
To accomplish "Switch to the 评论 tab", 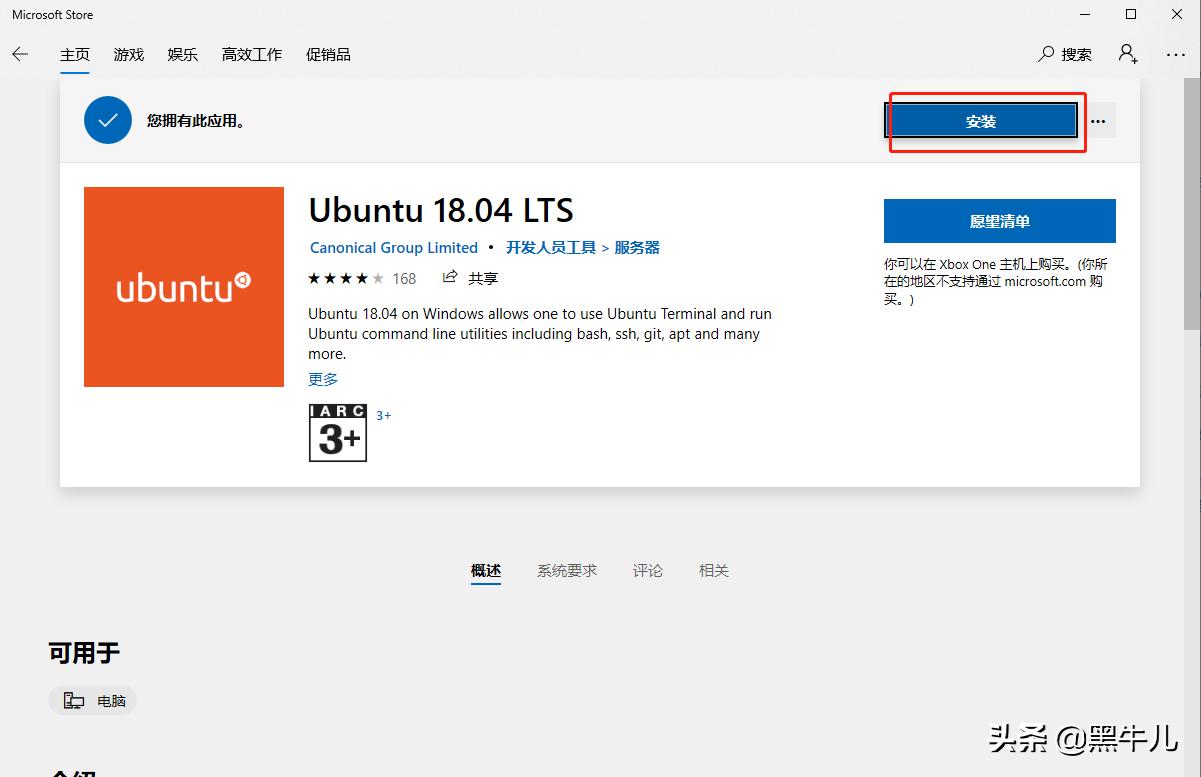I will (x=647, y=570).
